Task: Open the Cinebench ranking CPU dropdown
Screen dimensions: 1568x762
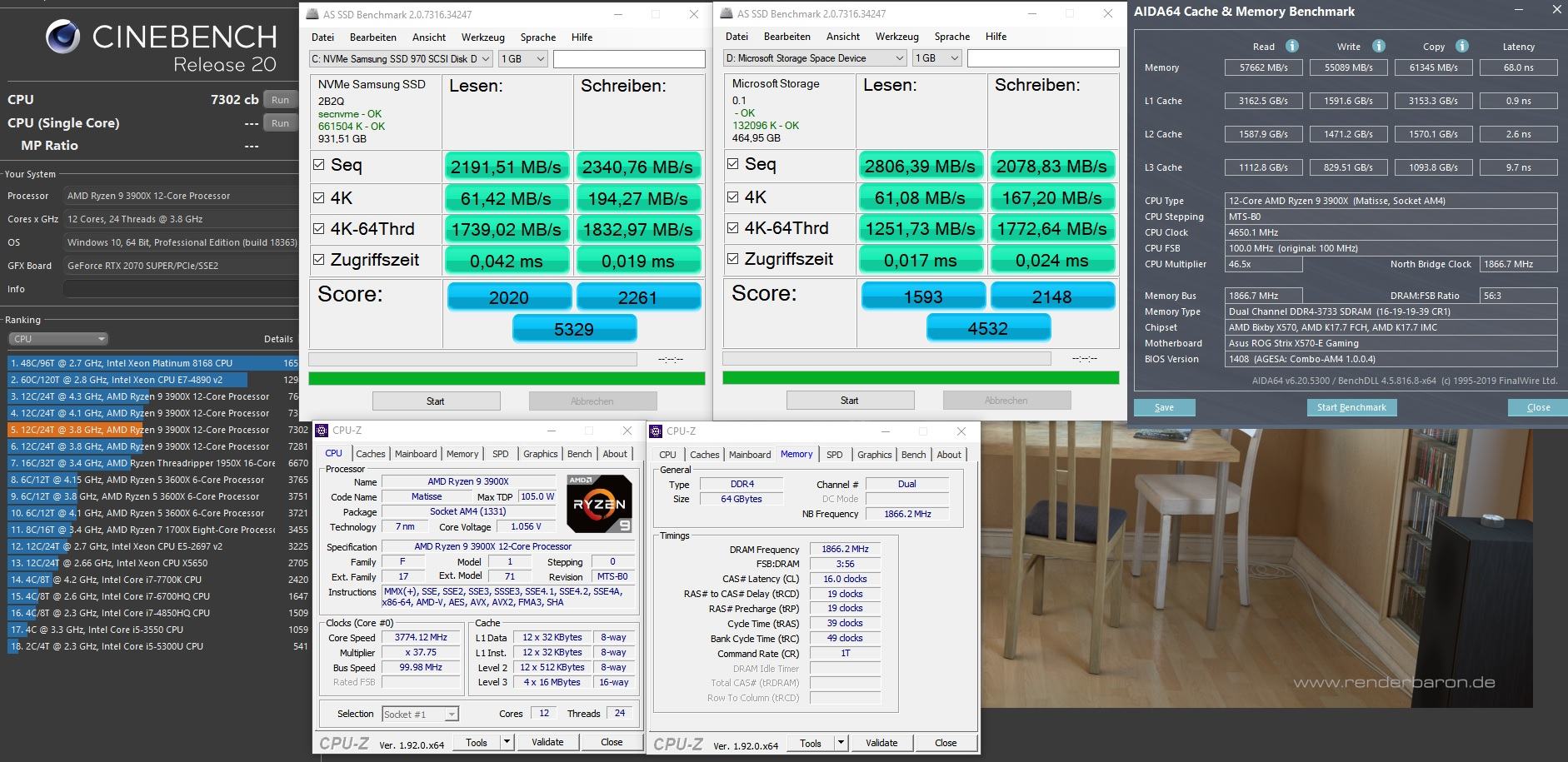Action: (x=58, y=339)
